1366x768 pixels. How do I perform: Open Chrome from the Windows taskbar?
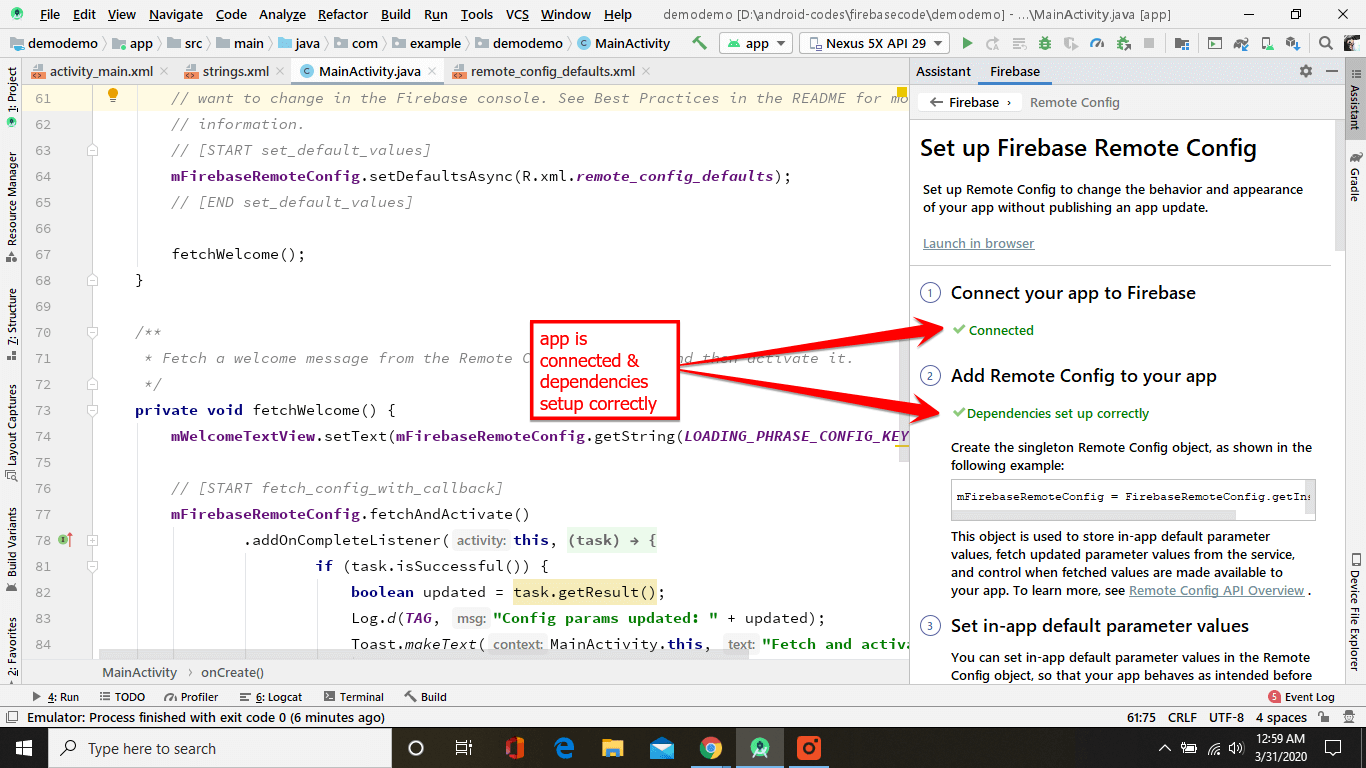click(x=711, y=748)
